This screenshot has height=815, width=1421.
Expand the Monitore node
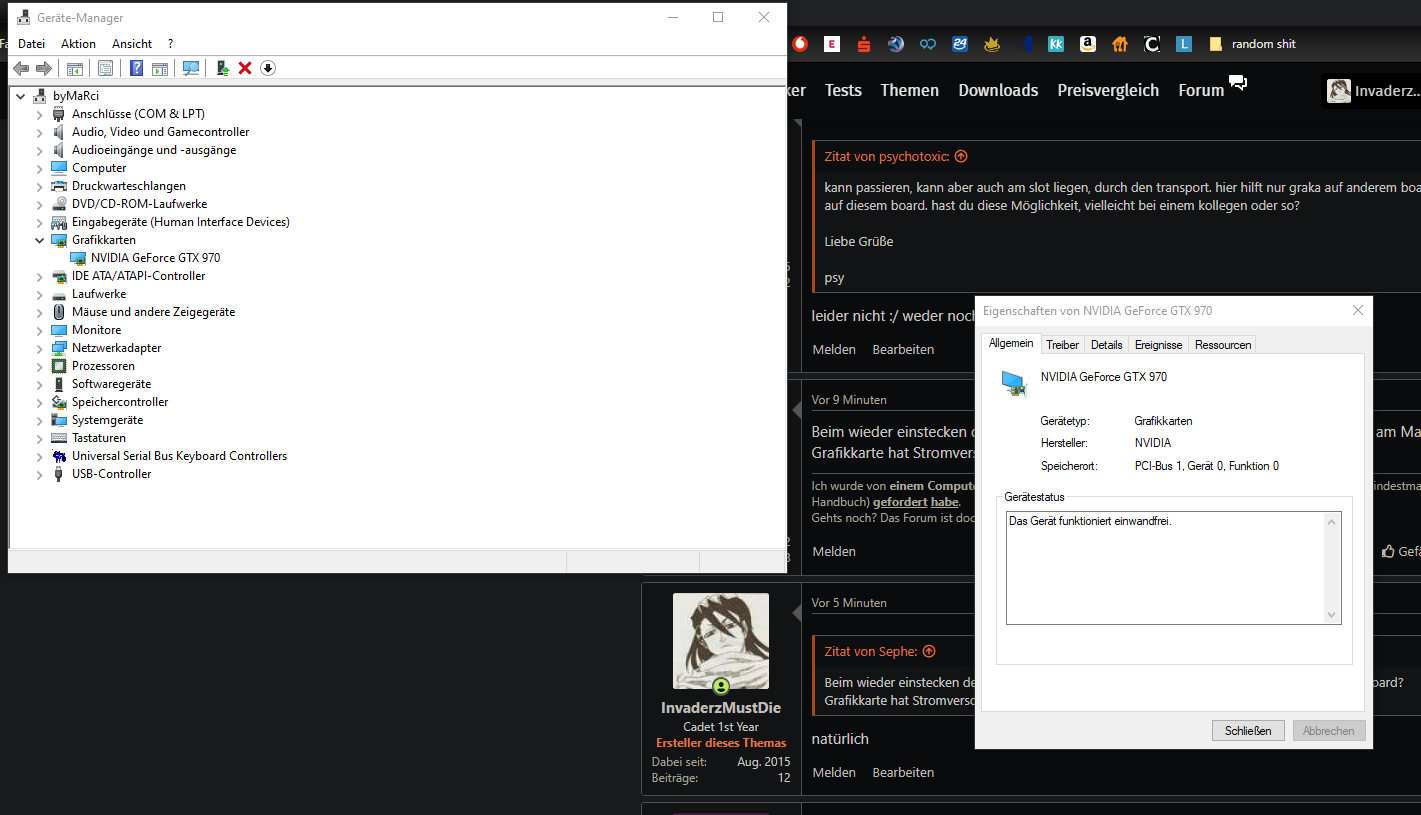click(x=40, y=330)
